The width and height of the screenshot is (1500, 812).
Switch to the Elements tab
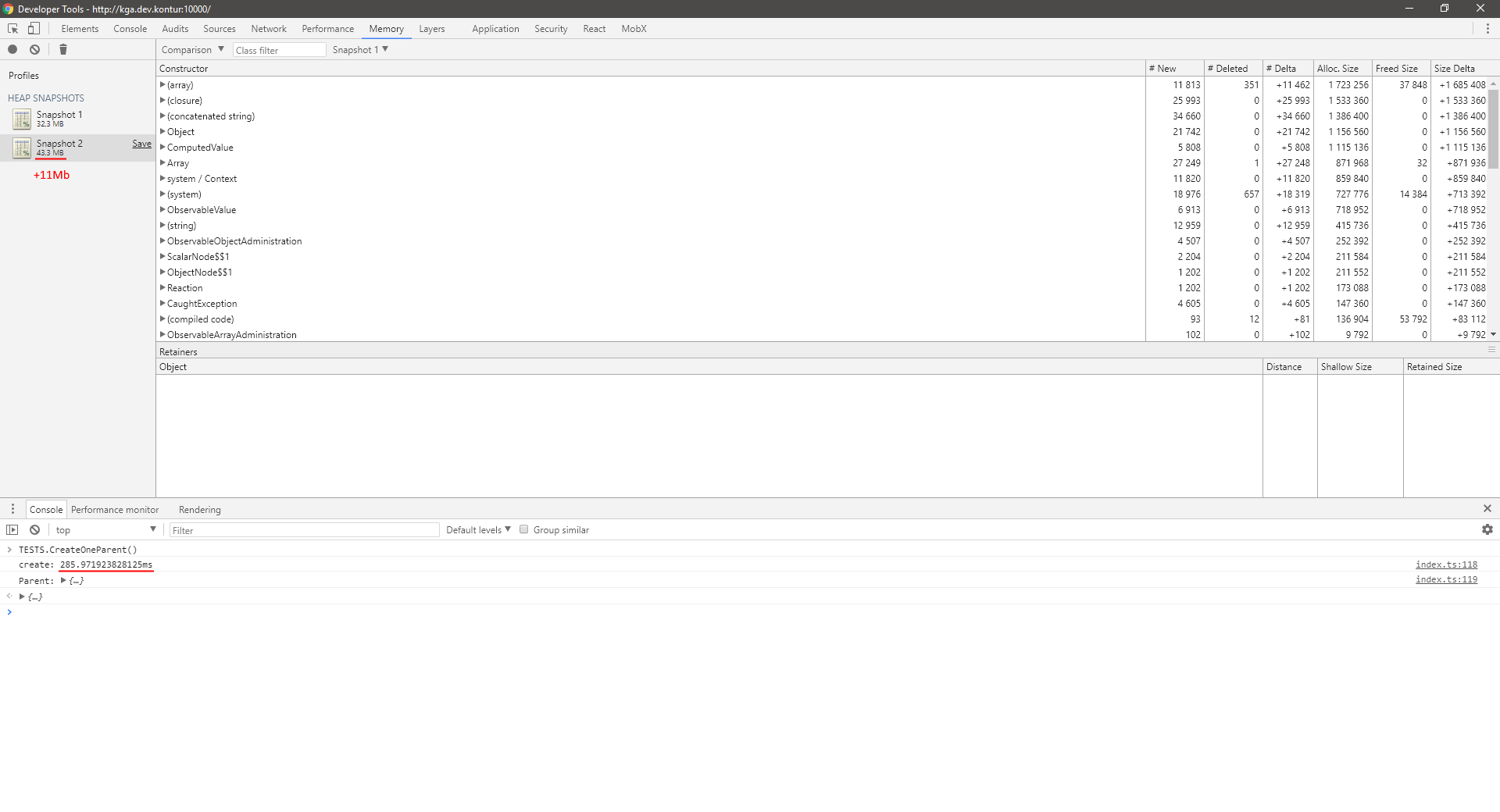(x=80, y=29)
